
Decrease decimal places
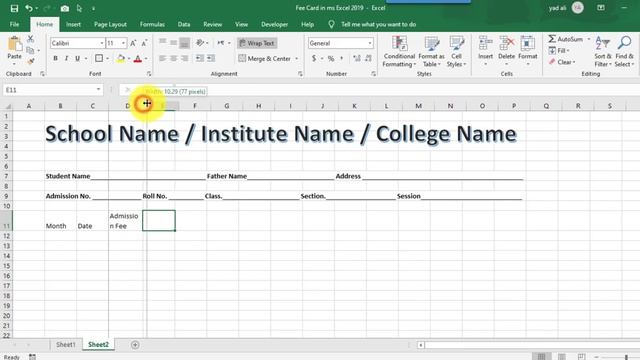click(x=368, y=58)
